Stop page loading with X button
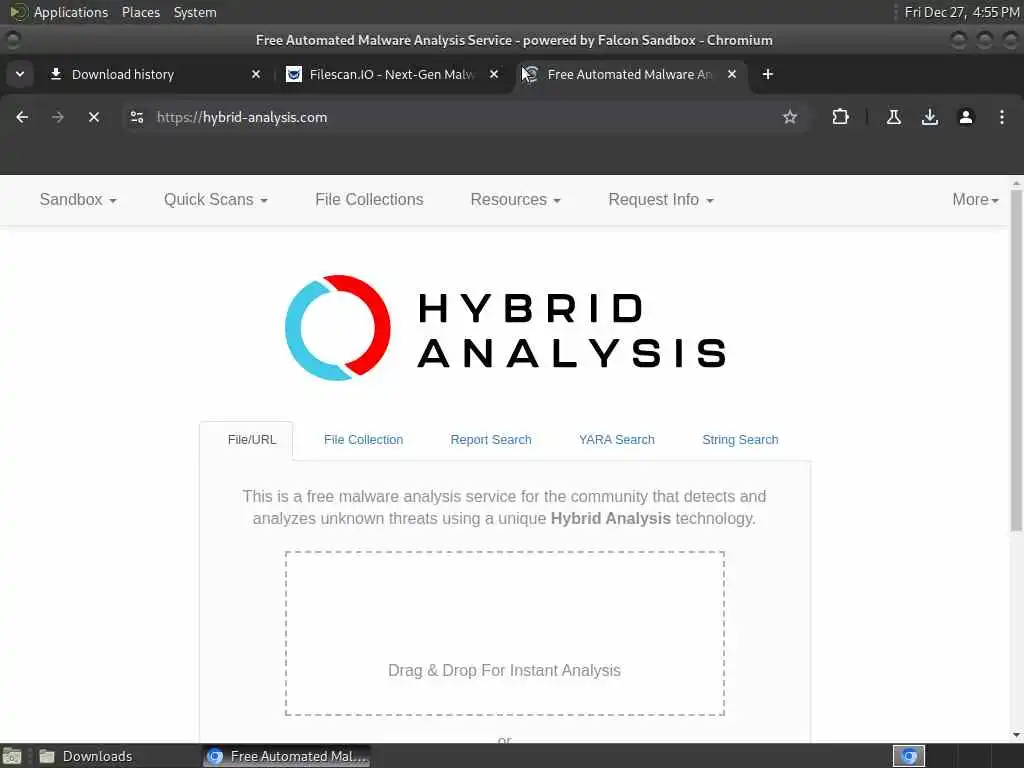Viewport: 1024px width, 768px height. pyautogui.click(x=94, y=118)
